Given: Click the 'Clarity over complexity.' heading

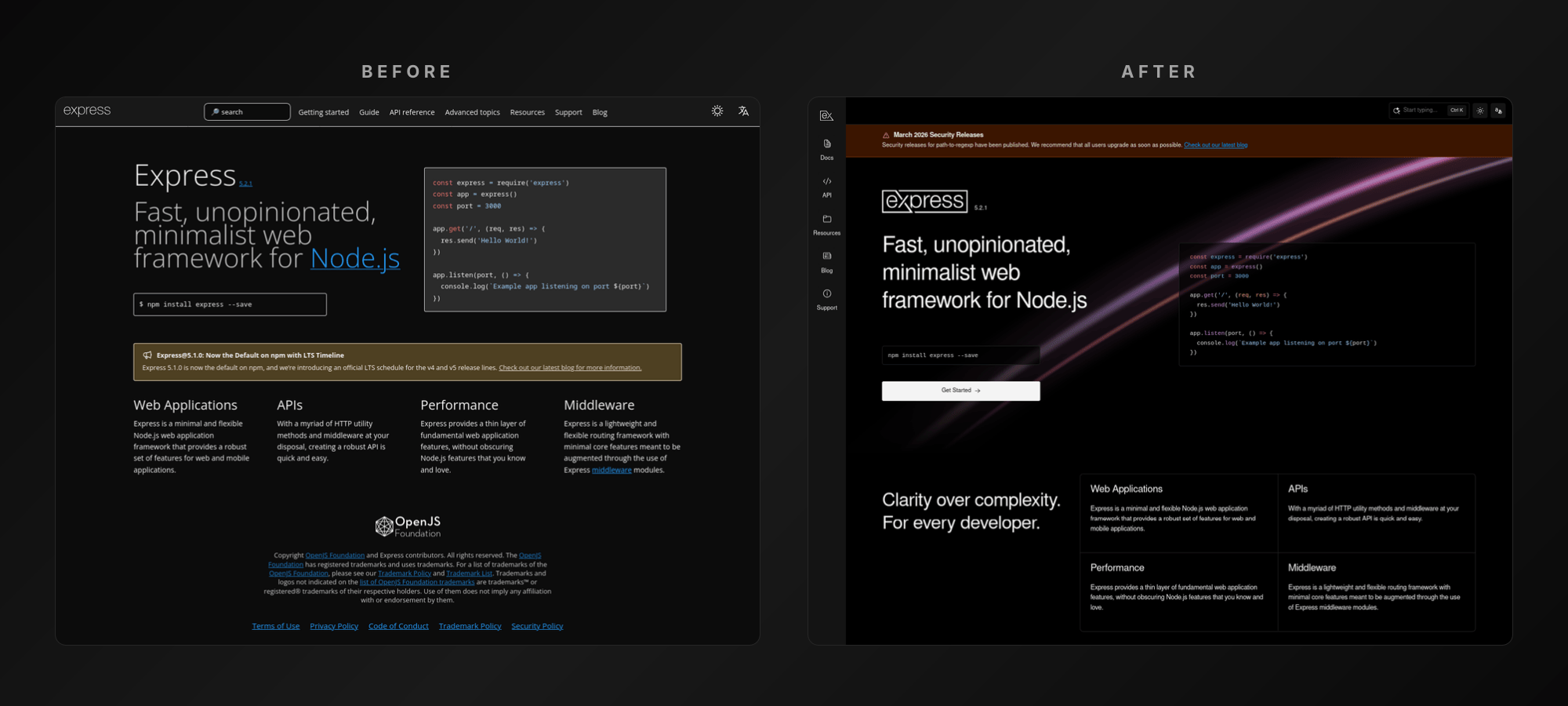Looking at the screenshot, I should (x=971, y=500).
